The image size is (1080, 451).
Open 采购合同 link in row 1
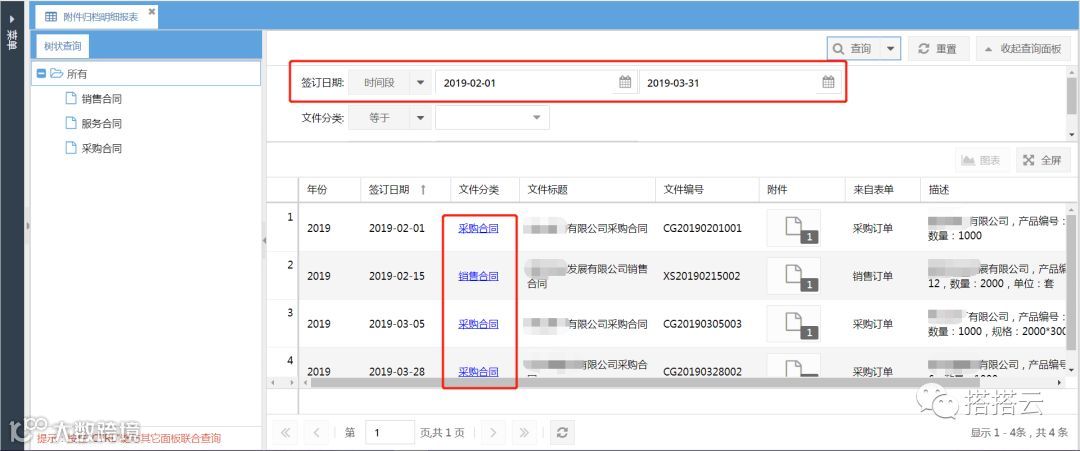[478, 228]
